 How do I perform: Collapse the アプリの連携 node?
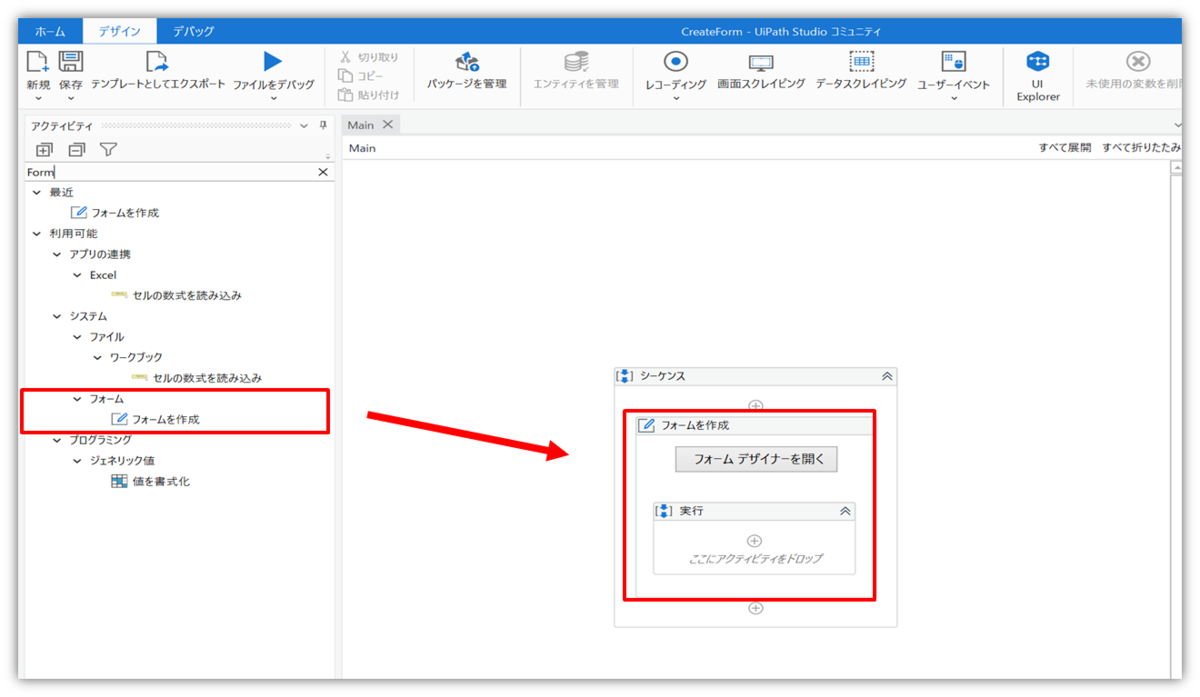tap(57, 254)
